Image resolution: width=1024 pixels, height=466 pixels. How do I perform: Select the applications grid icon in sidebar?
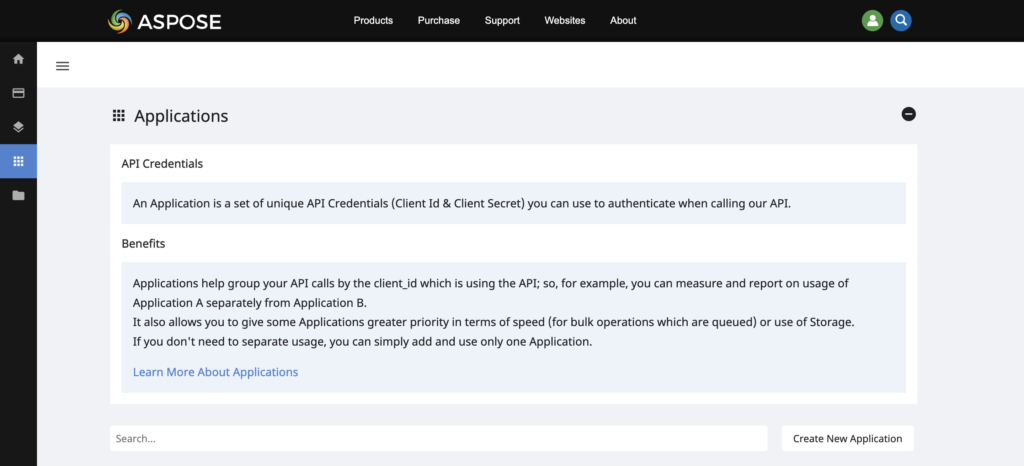click(x=18, y=161)
